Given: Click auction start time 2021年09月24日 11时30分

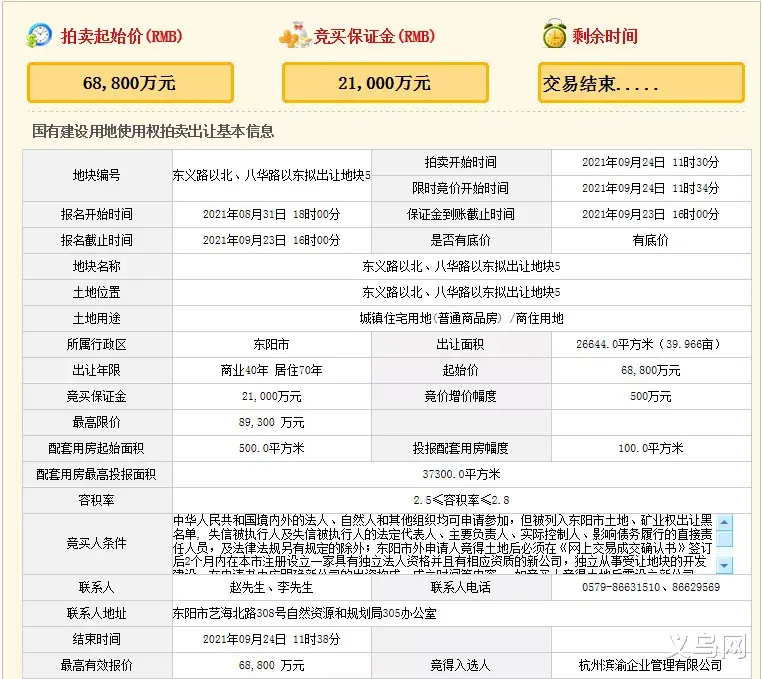Looking at the screenshot, I should [x=651, y=162].
